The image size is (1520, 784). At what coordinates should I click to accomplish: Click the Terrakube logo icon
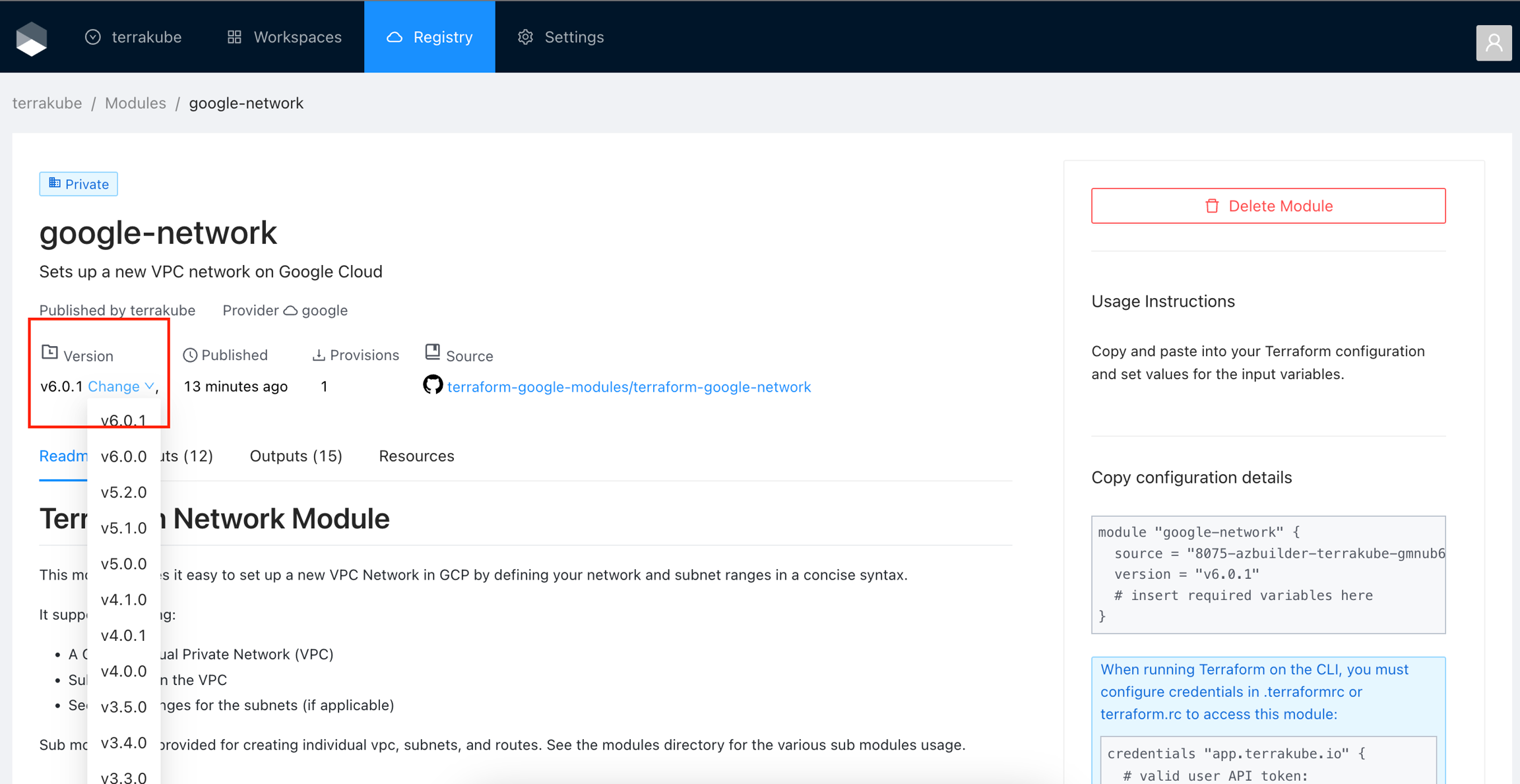tap(32, 38)
